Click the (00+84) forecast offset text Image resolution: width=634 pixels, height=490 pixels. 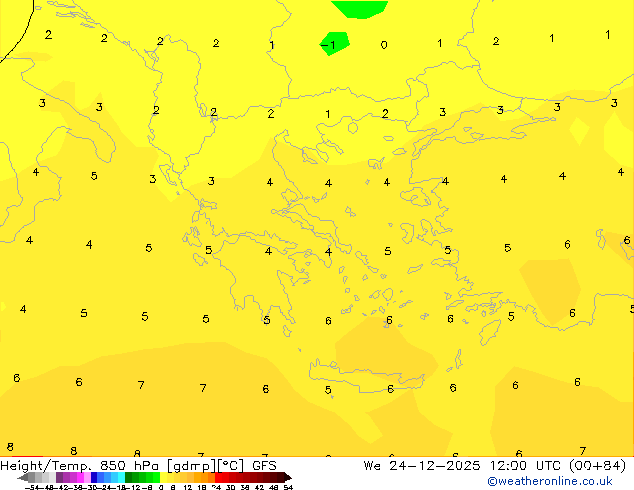coord(598,466)
